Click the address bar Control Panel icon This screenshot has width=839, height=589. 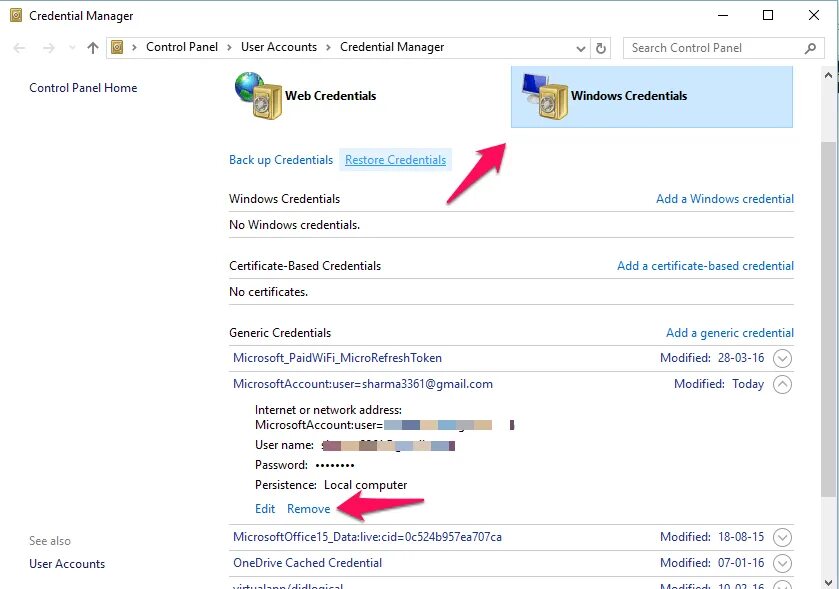coord(117,48)
